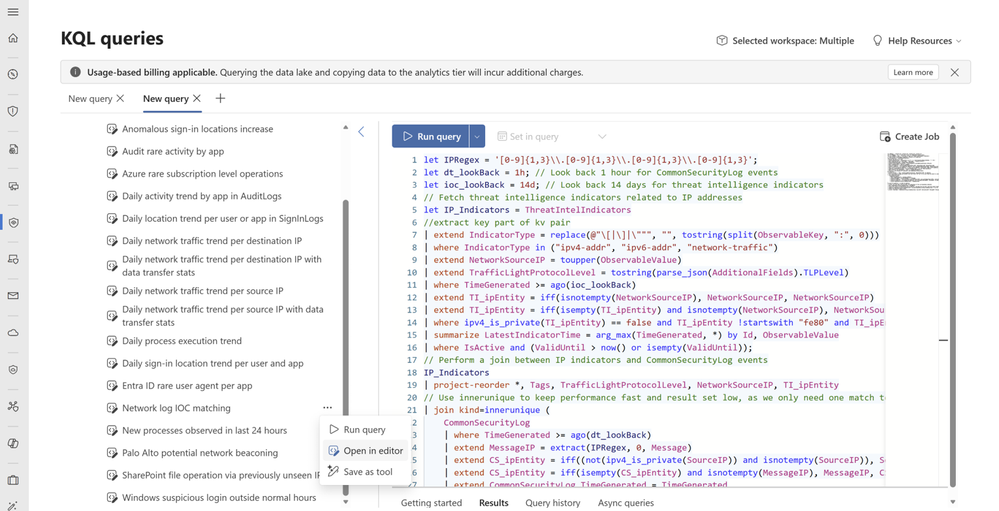The image size is (999, 511).
Task: Open the shield icon in the sidebar
Action: click(13, 112)
